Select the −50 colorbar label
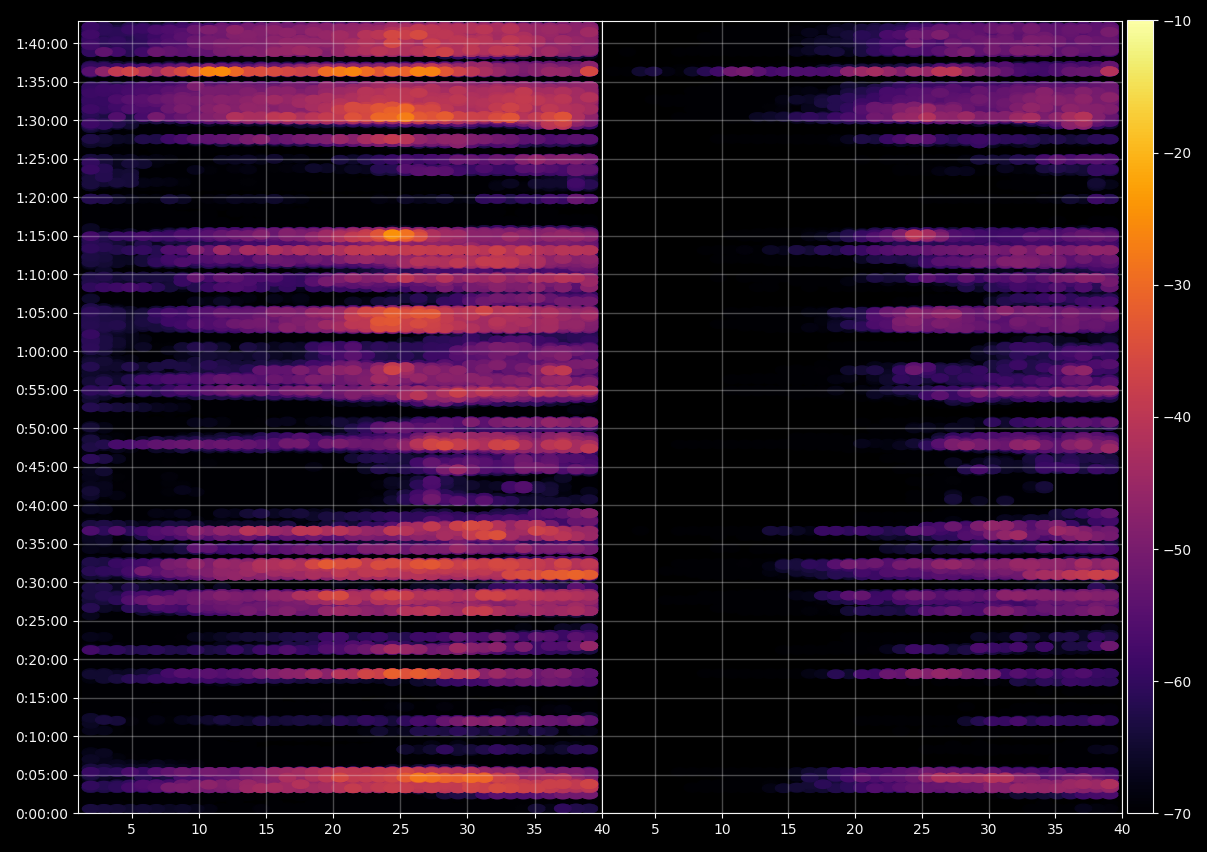This screenshot has height=852, width=1207. (1177, 550)
